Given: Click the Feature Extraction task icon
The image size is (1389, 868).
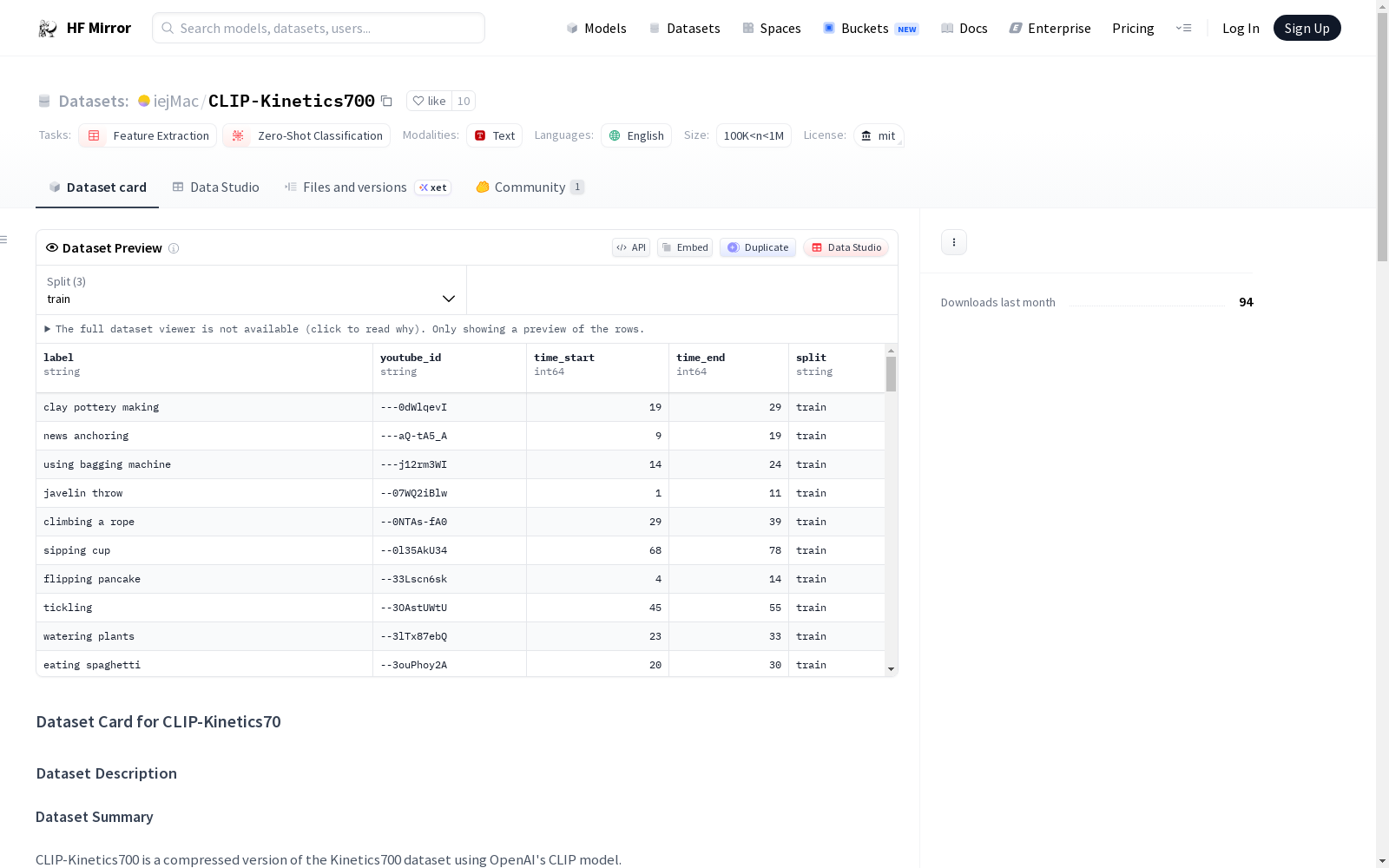Looking at the screenshot, I should point(94,135).
